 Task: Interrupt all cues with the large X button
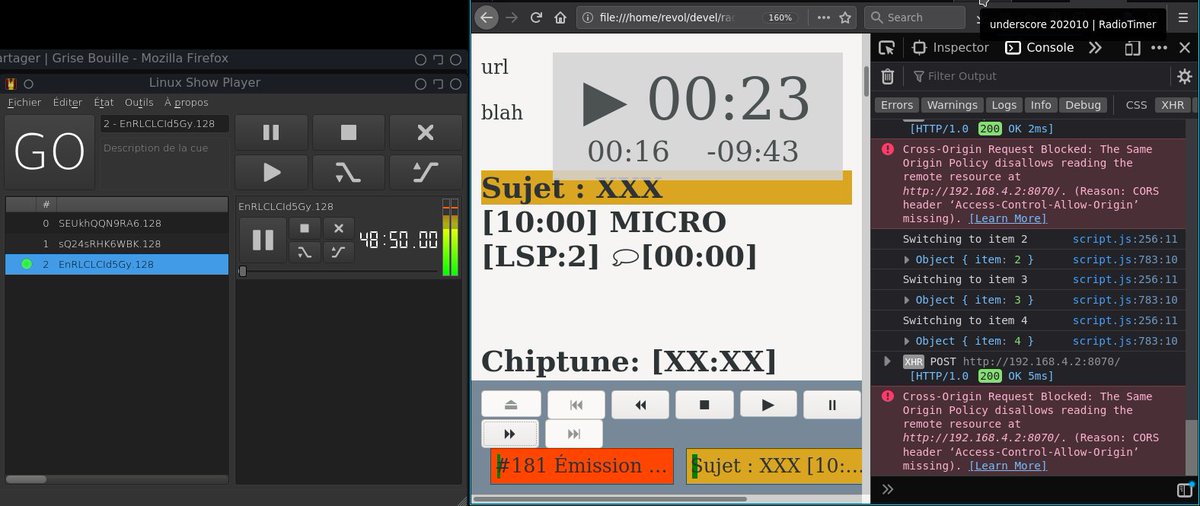425,132
